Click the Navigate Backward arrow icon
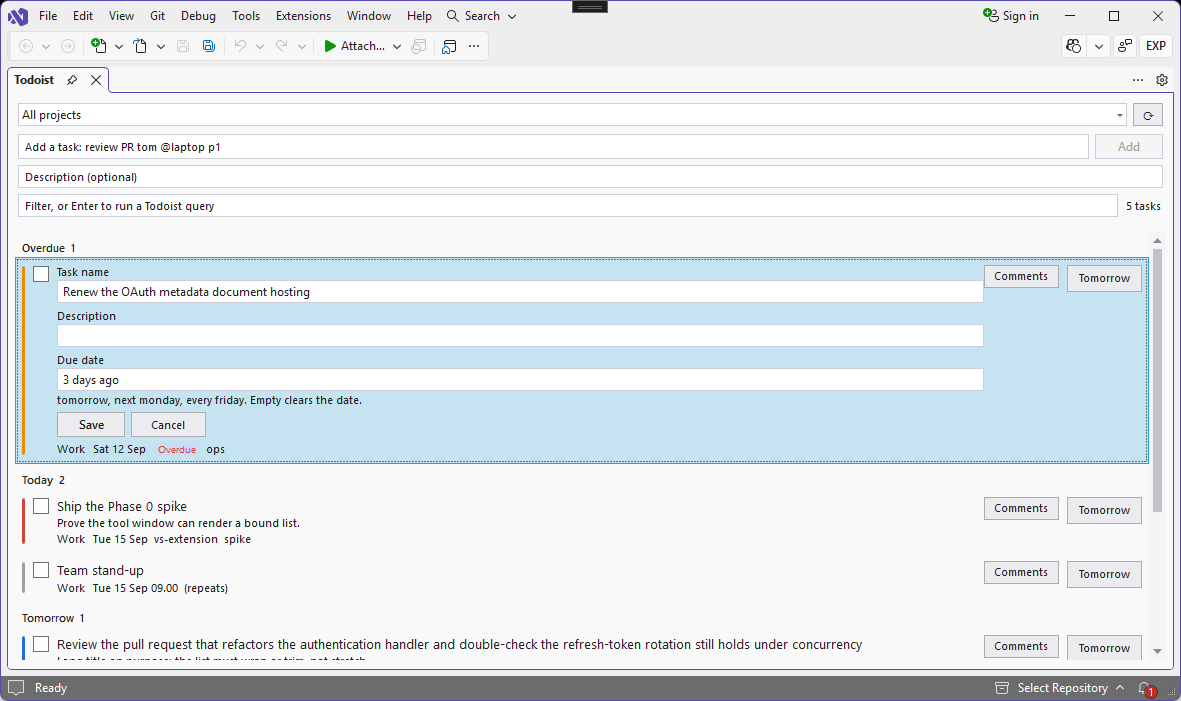The height and width of the screenshot is (701, 1181). click(x=26, y=46)
